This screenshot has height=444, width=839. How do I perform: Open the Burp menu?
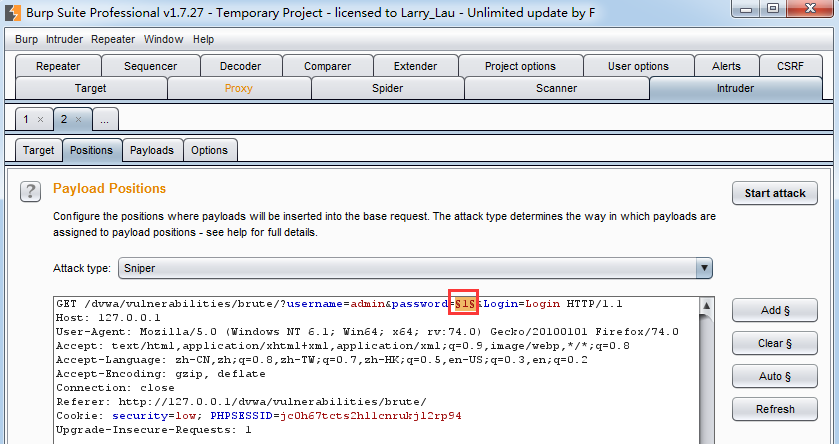pos(26,39)
